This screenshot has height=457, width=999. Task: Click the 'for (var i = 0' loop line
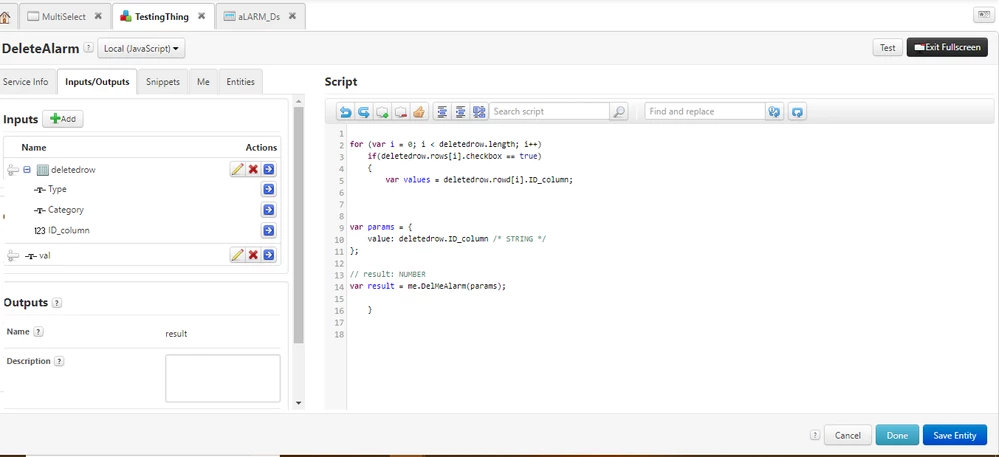[x=446, y=144]
